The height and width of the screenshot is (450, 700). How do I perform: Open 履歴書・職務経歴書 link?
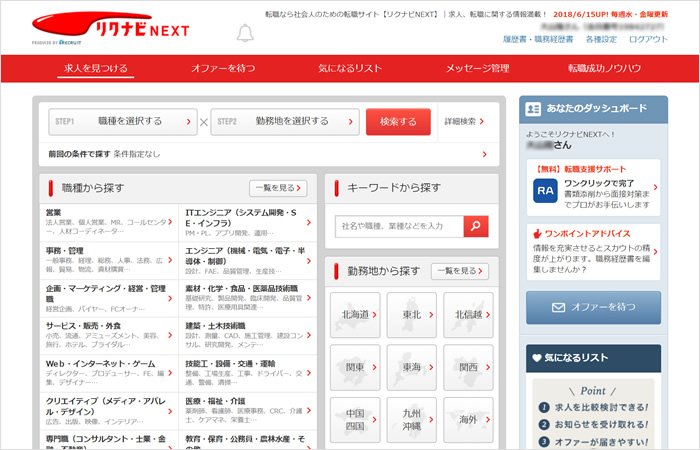click(x=538, y=39)
